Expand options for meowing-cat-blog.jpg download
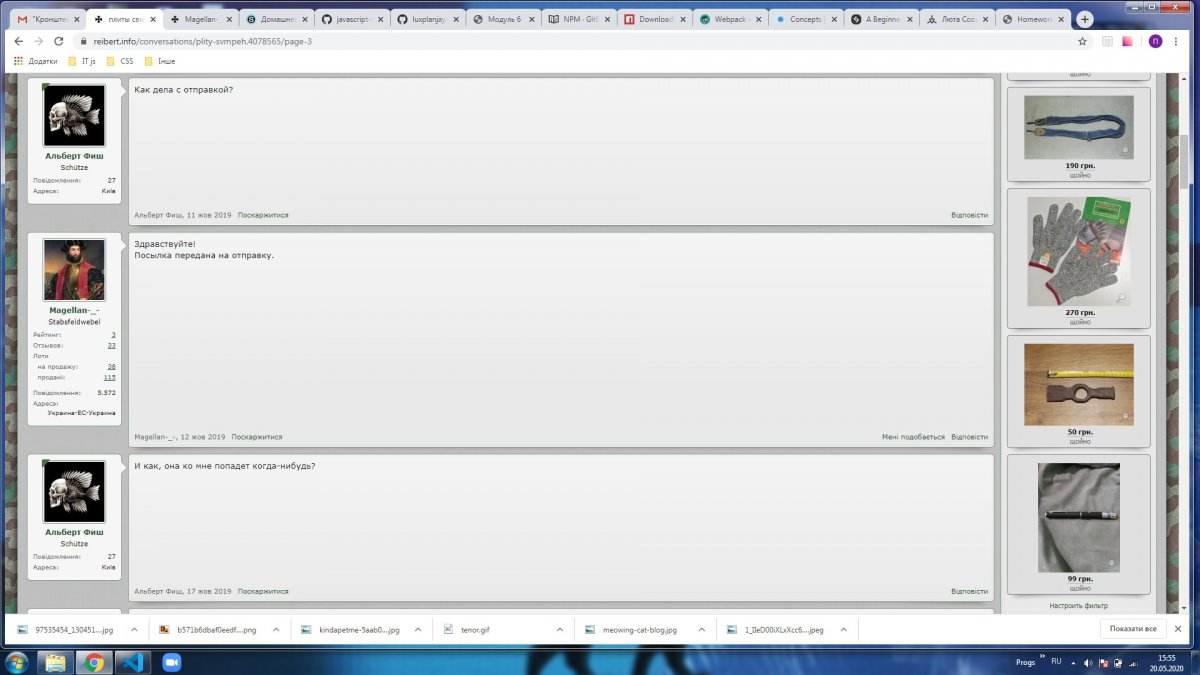 pos(702,630)
